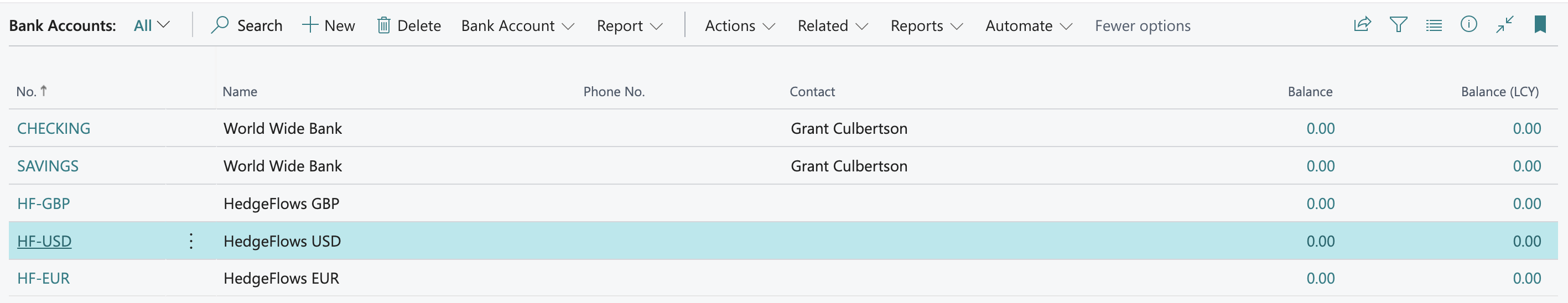This screenshot has height=303, width=1568.
Task: Open the HF-EUR bank account link
Action: (x=43, y=278)
